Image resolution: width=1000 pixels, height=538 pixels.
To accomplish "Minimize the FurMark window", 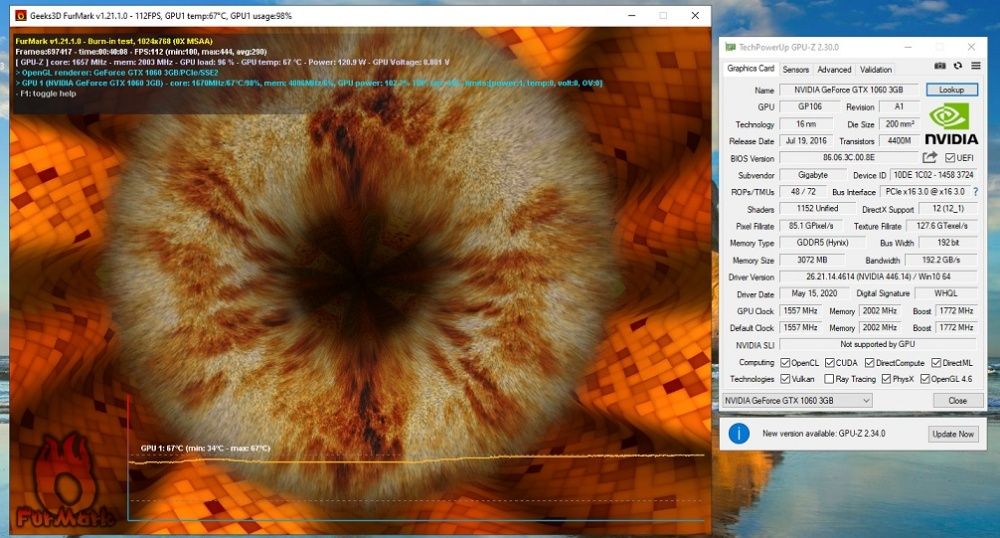I will tap(631, 15).
